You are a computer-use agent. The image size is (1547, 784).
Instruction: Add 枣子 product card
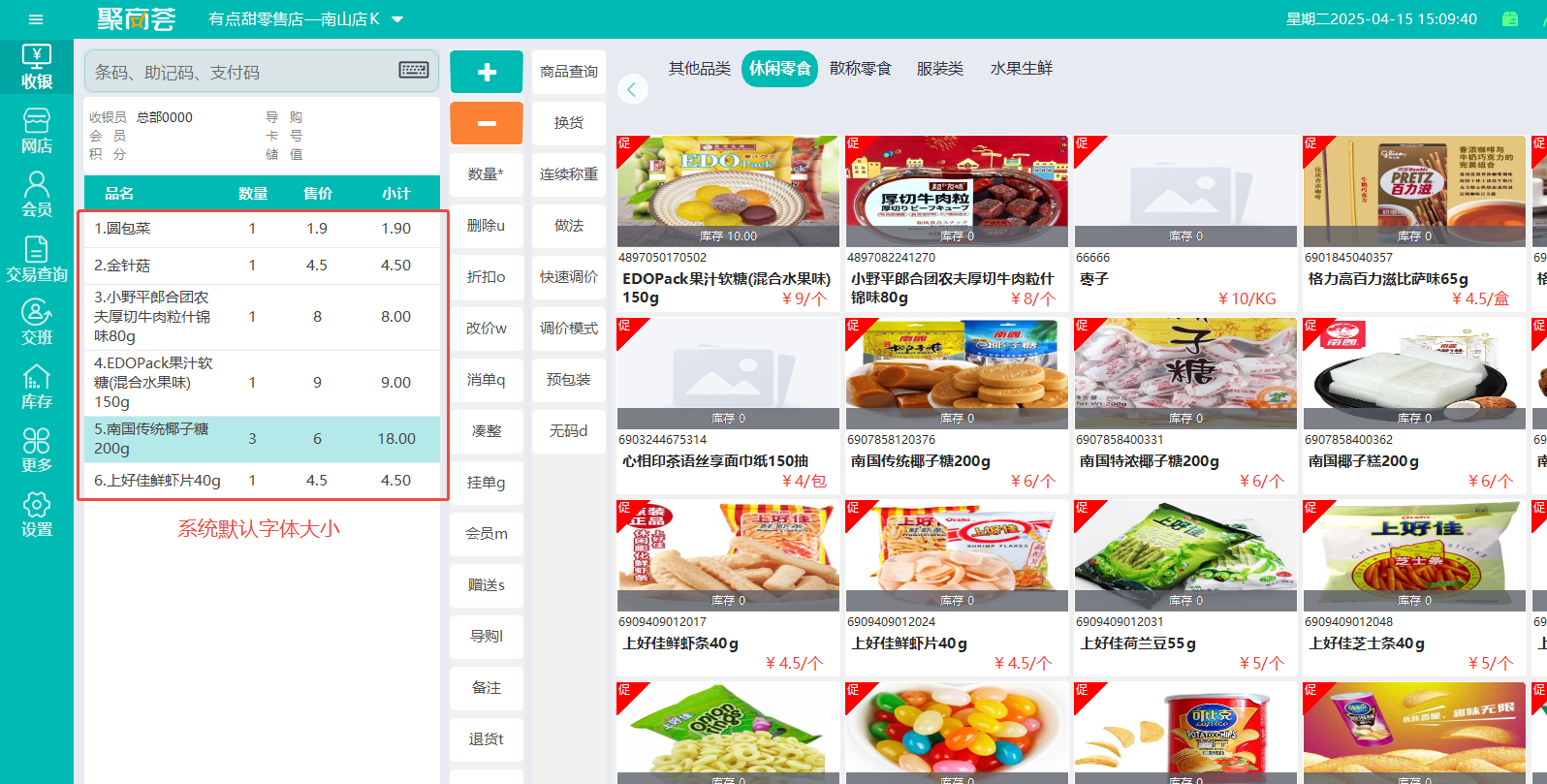click(1185, 223)
